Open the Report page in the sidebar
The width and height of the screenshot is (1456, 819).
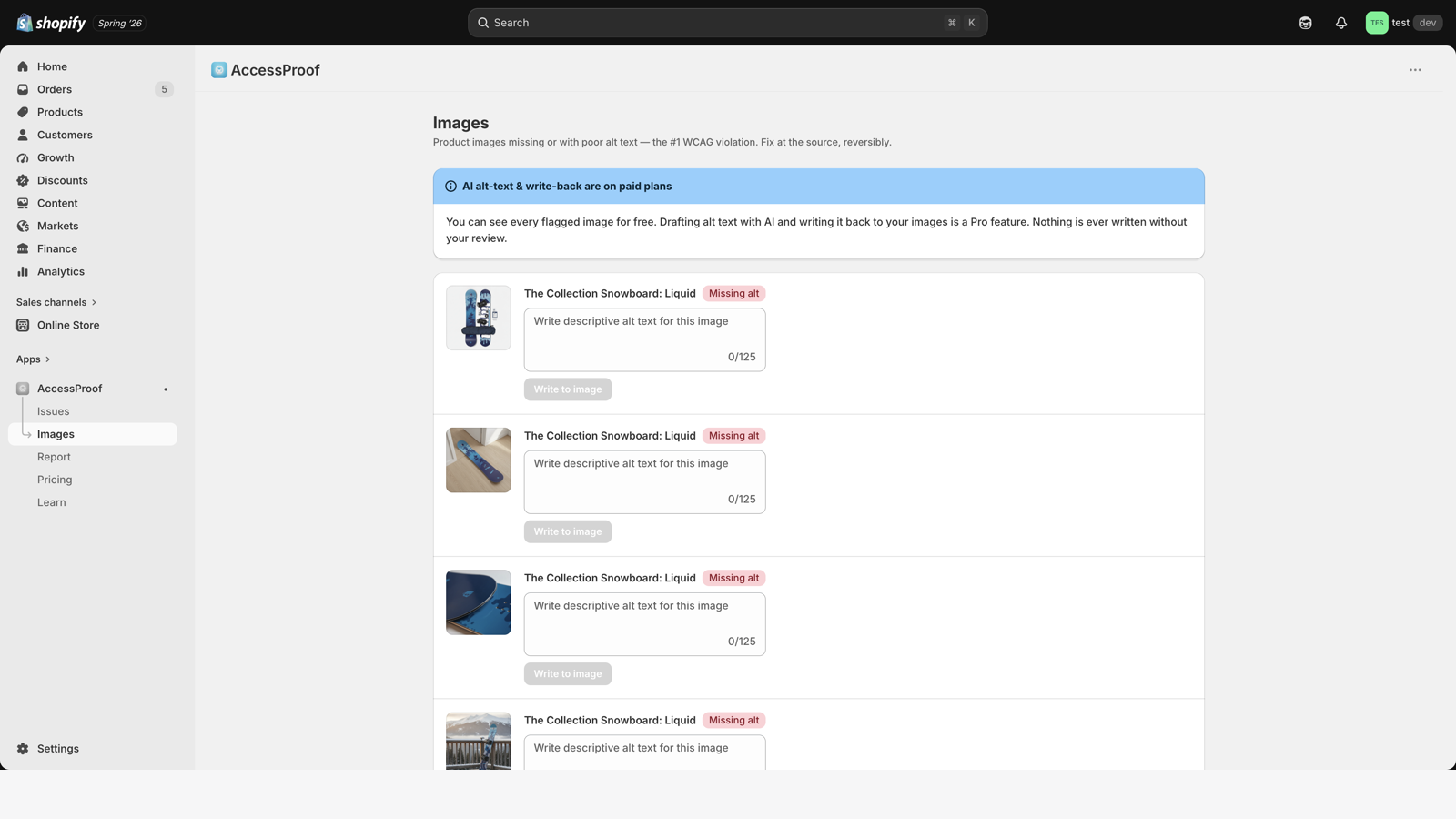click(x=54, y=457)
